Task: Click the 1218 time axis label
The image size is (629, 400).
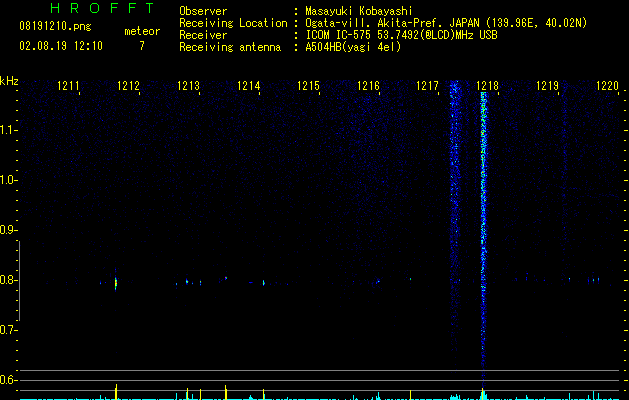Action: coord(487,85)
